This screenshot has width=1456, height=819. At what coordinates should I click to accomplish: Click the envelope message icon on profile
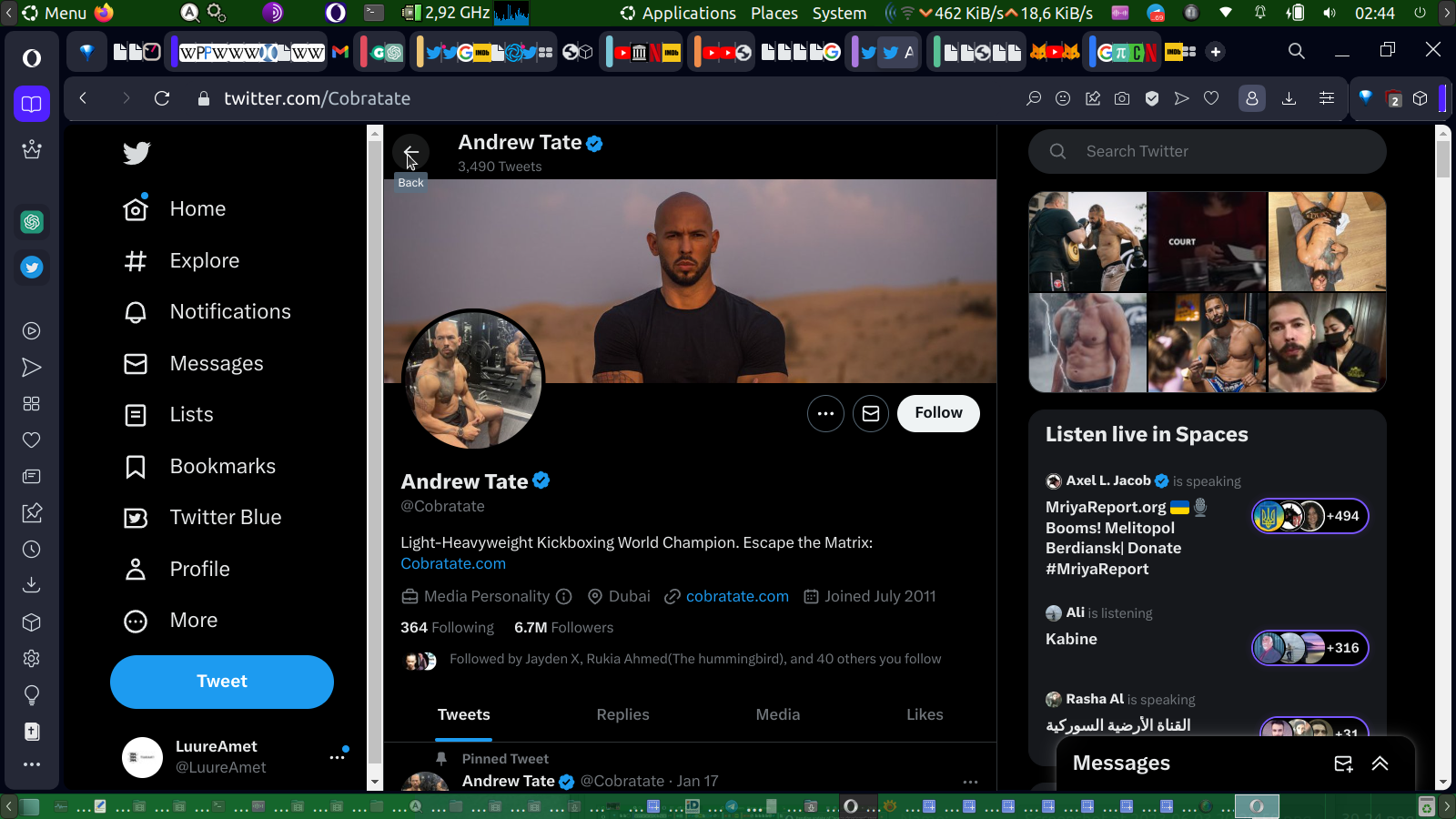pos(871,413)
